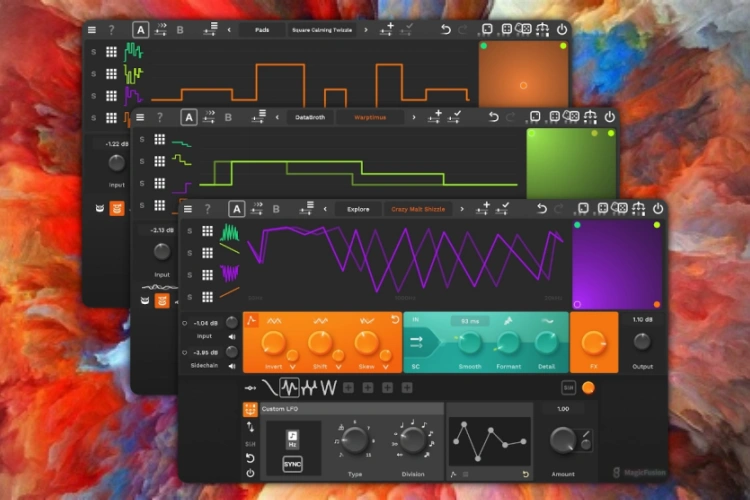750x500 pixels.
Task: Open Crazy Malt Shizzle preset name
Action: tap(418, 209)
